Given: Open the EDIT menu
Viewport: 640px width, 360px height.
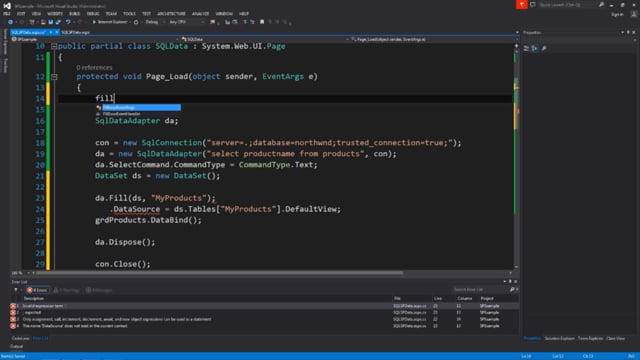Looking at the screenshot, I should 21,14.
